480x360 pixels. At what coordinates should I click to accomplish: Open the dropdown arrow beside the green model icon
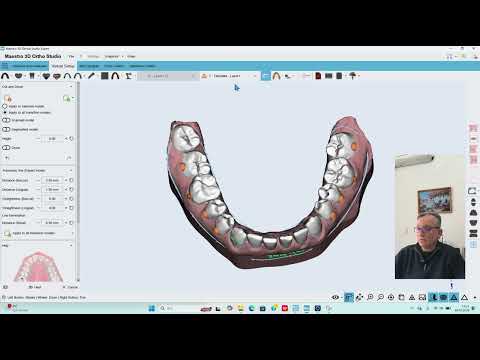coord(73,99)
